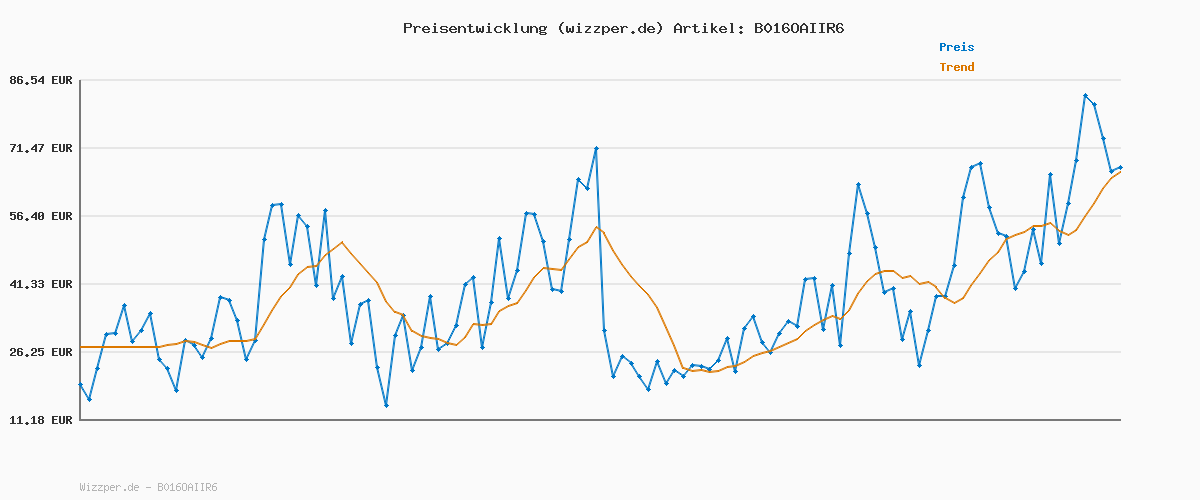The width and height of the screenshot is (1200, 500).
Task: Select the 56.40 EUR axis label
Action: tap(39, 216)
